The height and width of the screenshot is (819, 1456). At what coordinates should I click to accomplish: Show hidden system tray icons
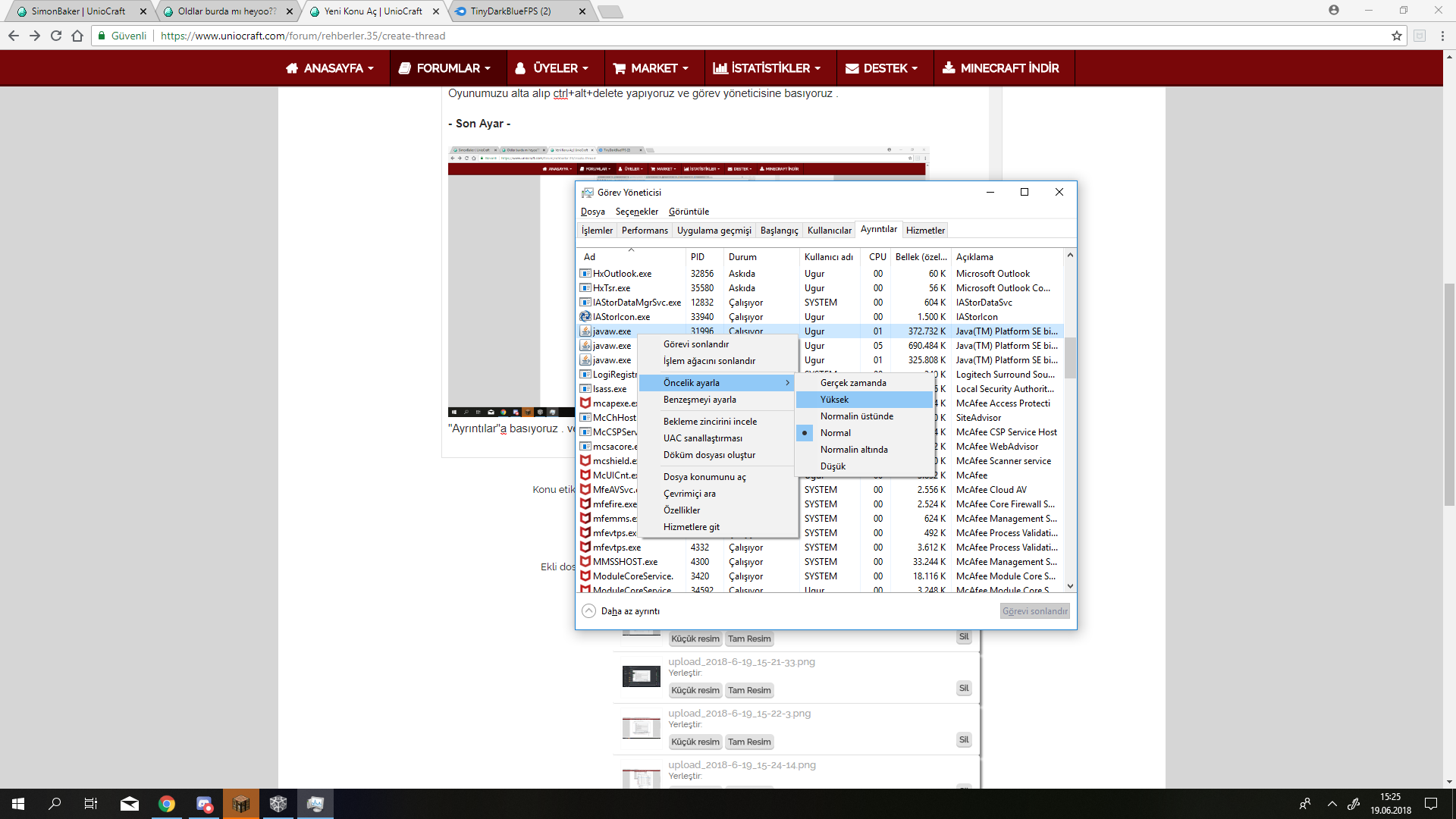coord(1332,804)
